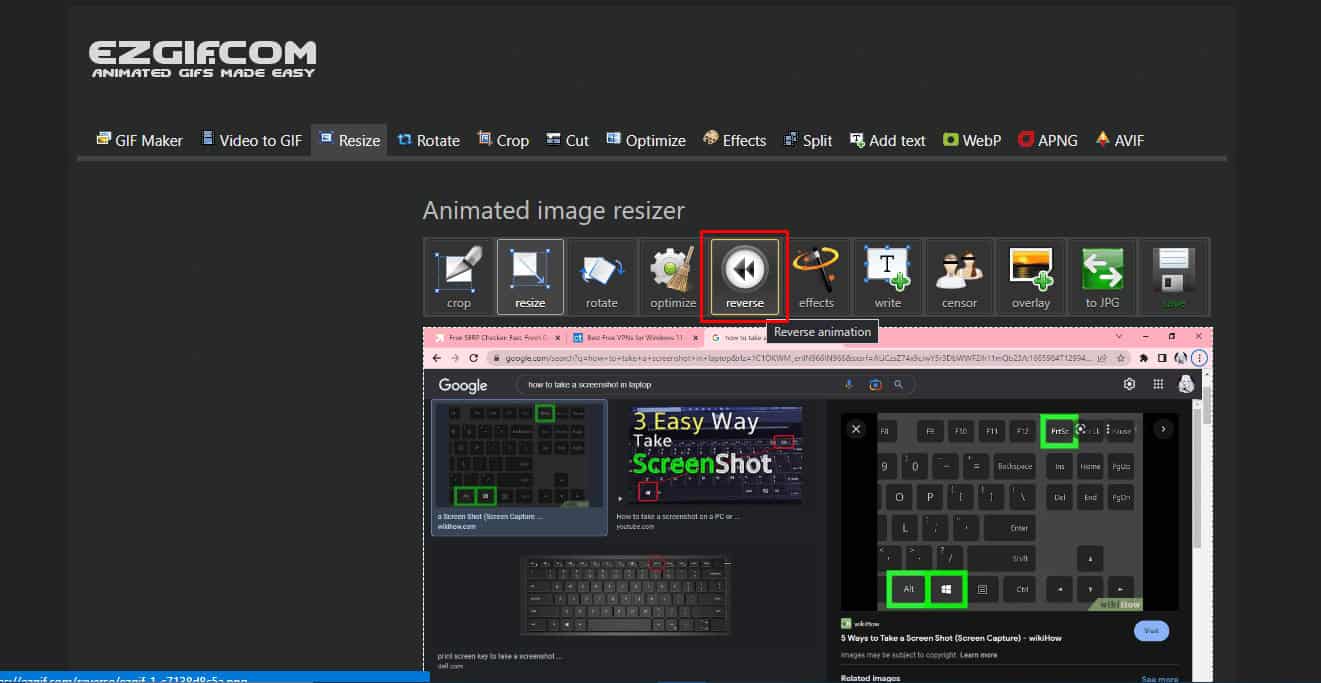Click the Chrome three-dot menu in preview

point(1200,357)
